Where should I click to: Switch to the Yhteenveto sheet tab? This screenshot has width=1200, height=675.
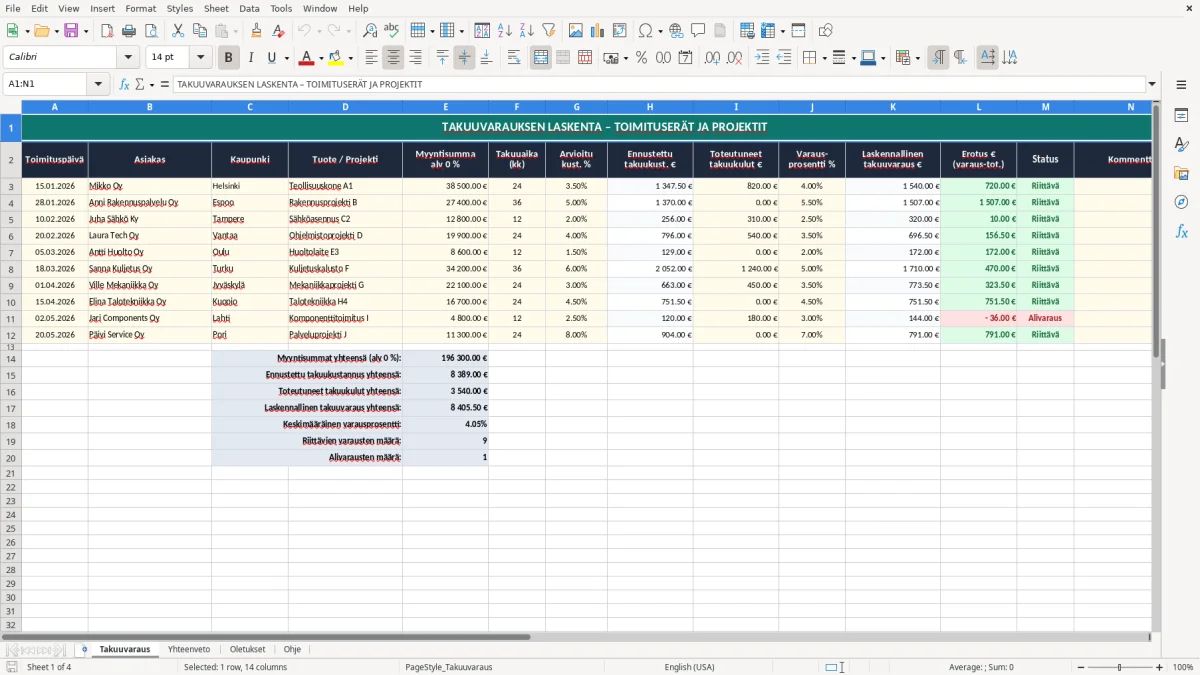click(189, 649)
